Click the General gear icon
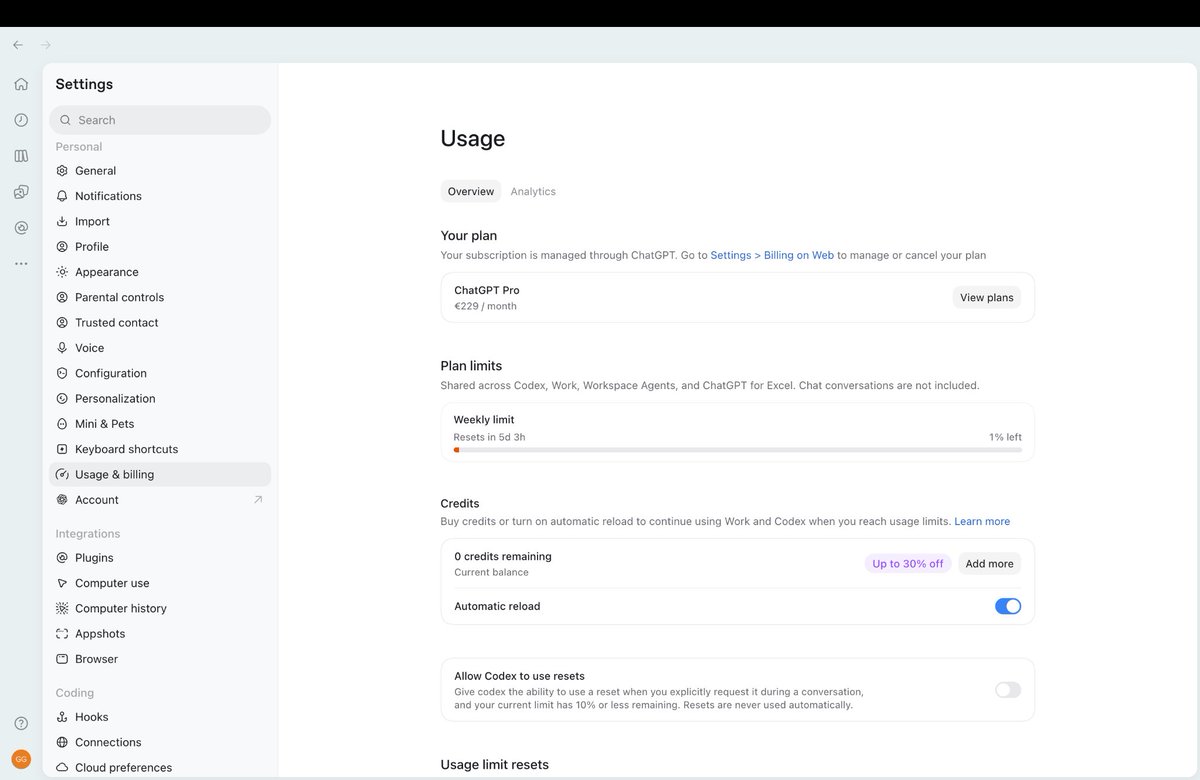 (x=62, y=171)
